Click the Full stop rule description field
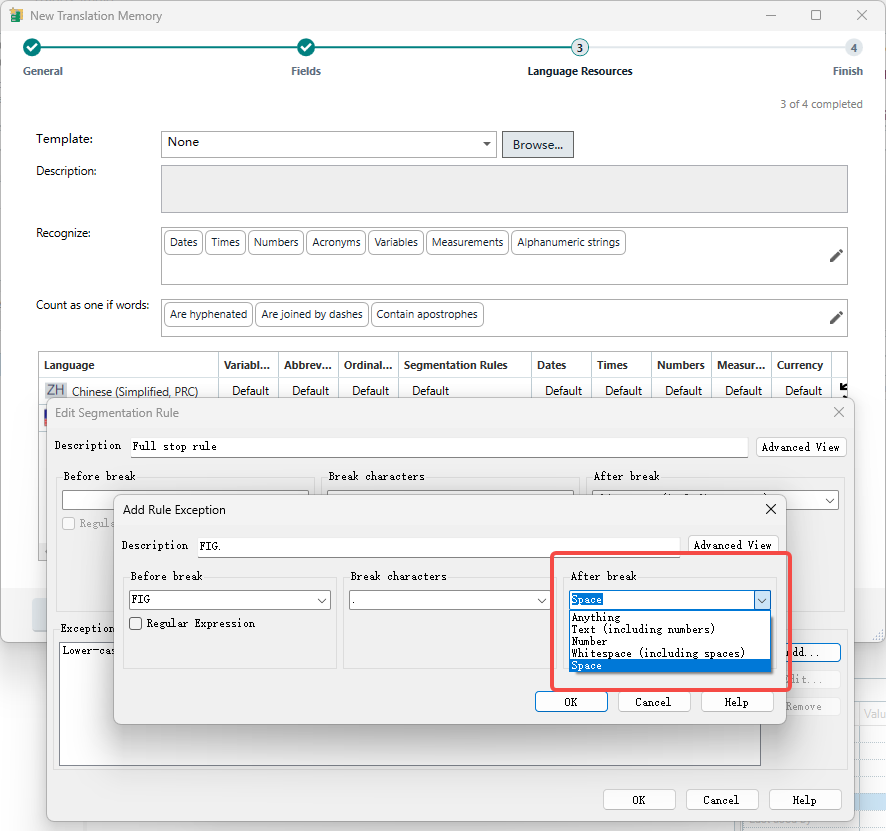The image size is (886, 831). point(439,446)
